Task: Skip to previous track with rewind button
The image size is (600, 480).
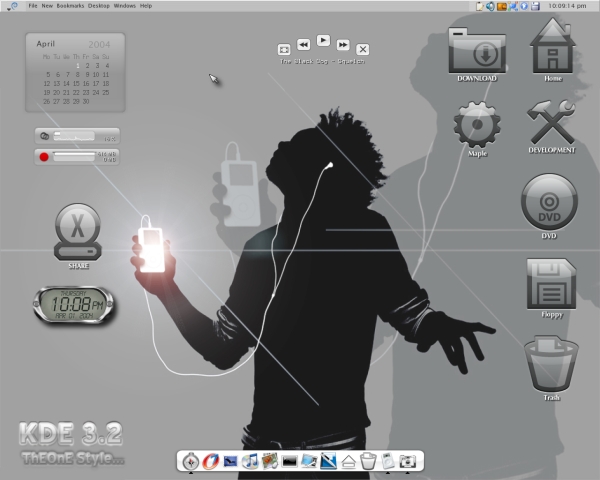Action: (x=303, y=45)
